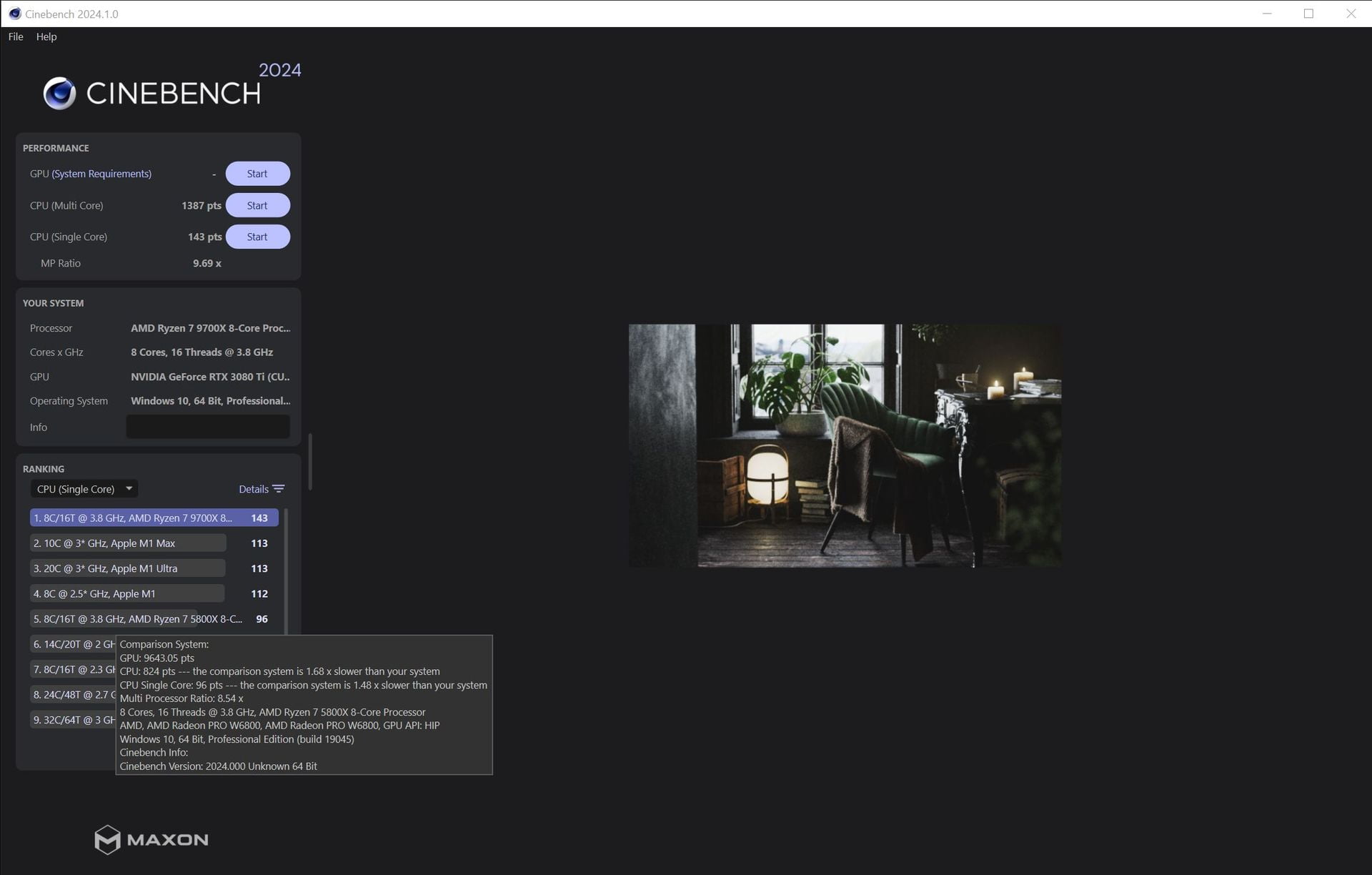The image size is (1372, 875).
Task: Open the CPU (Single Core) ranking dropdown
Action: tap(84, 489)
